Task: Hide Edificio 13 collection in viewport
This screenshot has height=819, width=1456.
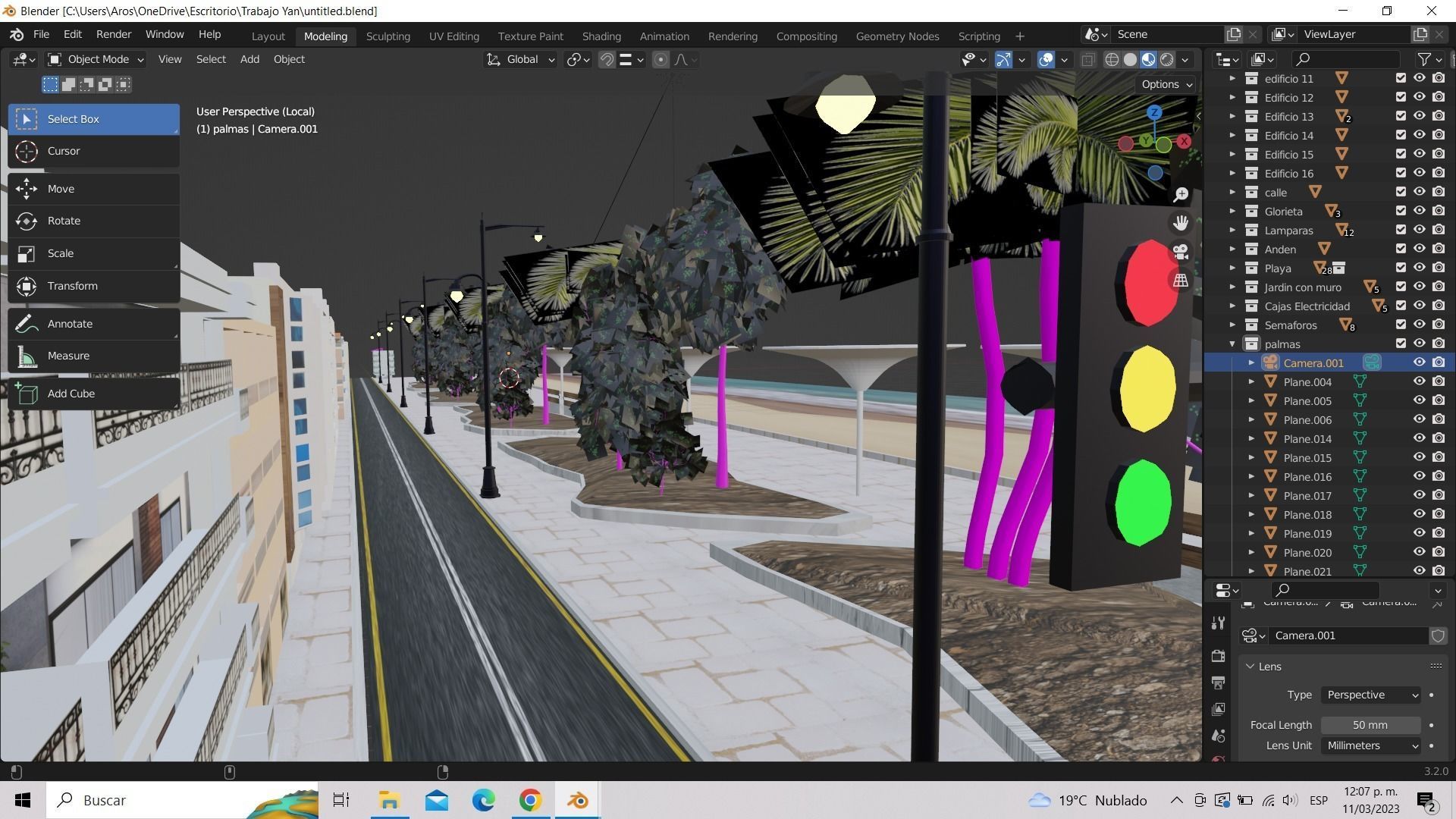Action: coord(1420,116)
